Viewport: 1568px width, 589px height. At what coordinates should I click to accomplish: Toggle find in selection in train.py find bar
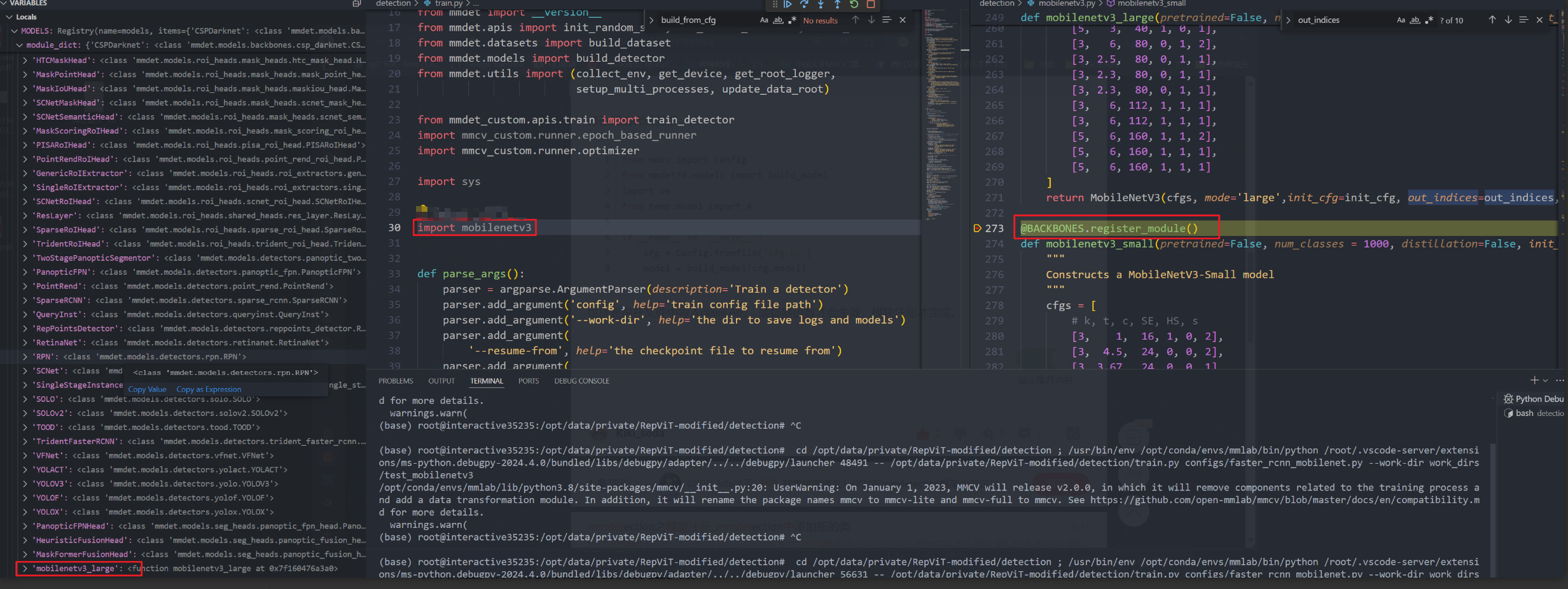(887, 20)
